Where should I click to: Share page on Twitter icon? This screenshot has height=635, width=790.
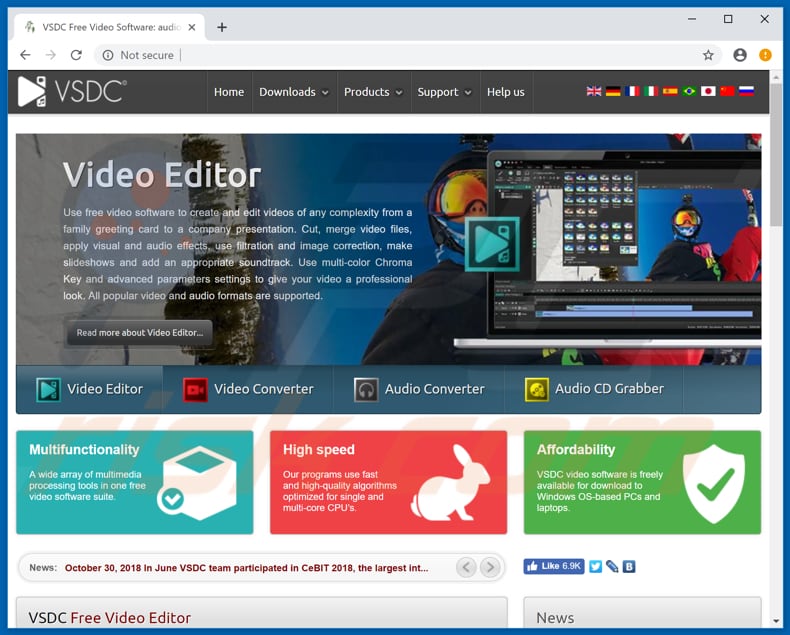596,566
